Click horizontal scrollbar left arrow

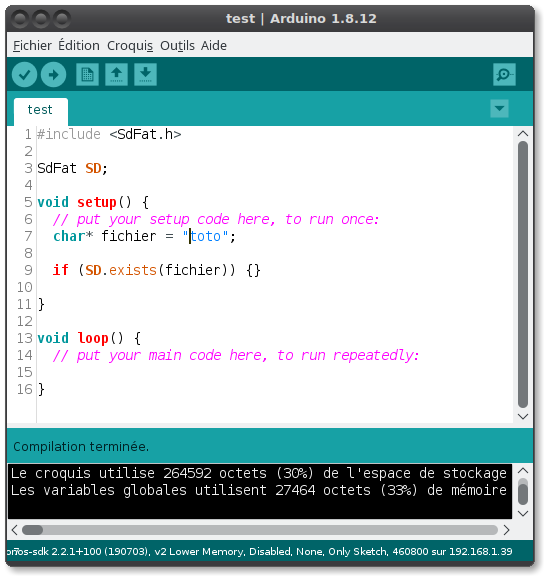pos(15,530)
